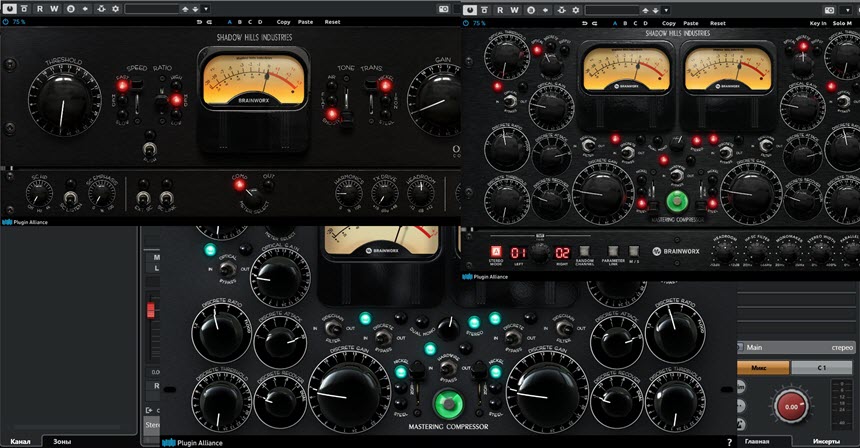Select setting slot C in dual-meter compressor

click(635, 23)
